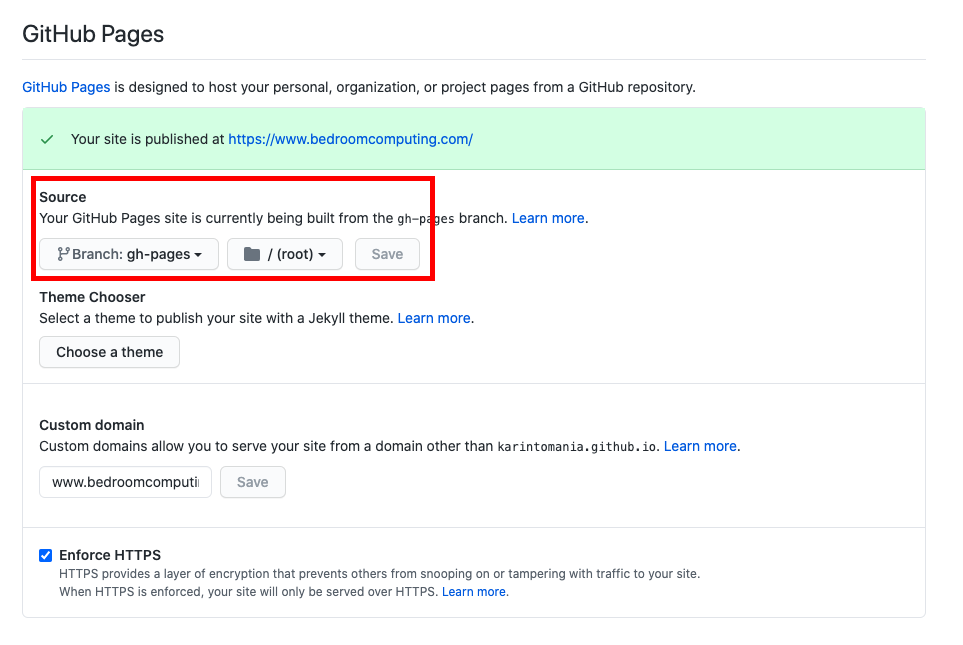This screenshot has height=645, width=963.
Task: Click the karintomania.github.io code text
Action: (x=577, y=447)
